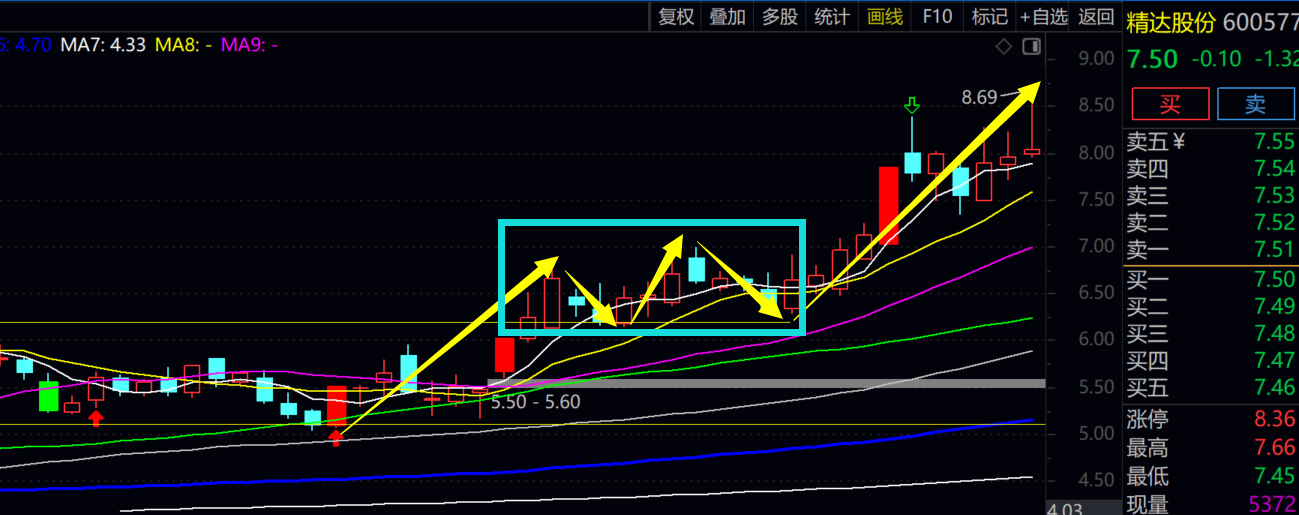The image size is (1299, 515).
Task: Click the green down-arrow sell signal marker
Action: (911, 105)
